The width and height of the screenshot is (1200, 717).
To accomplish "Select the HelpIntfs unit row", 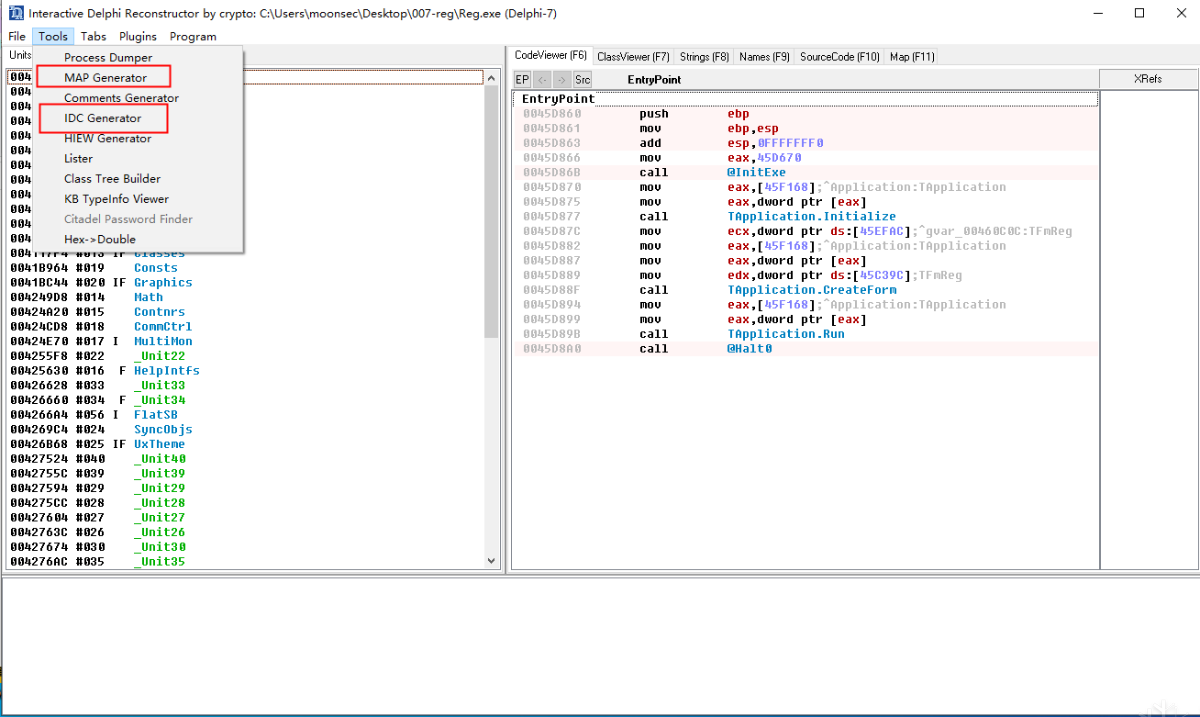I will 245,371.
